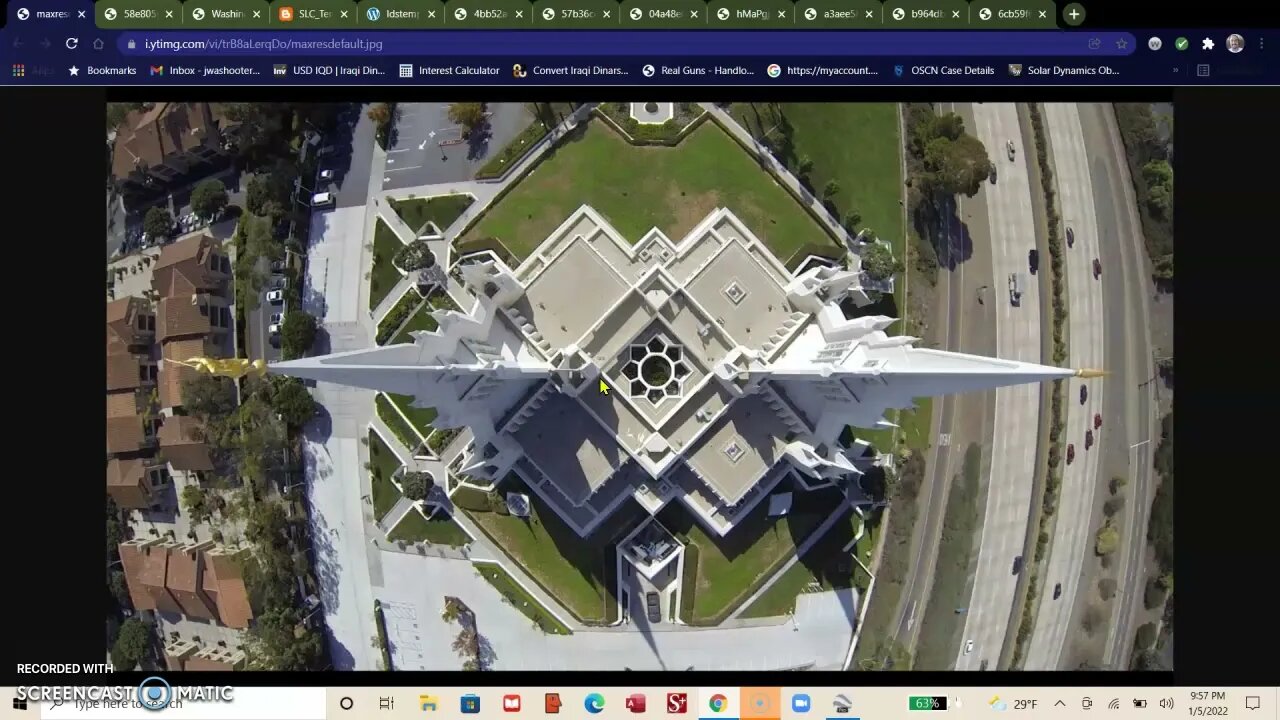The image size is (1280, 720).
Task: Open the system battery tray icon
Action: (1140, 704)
